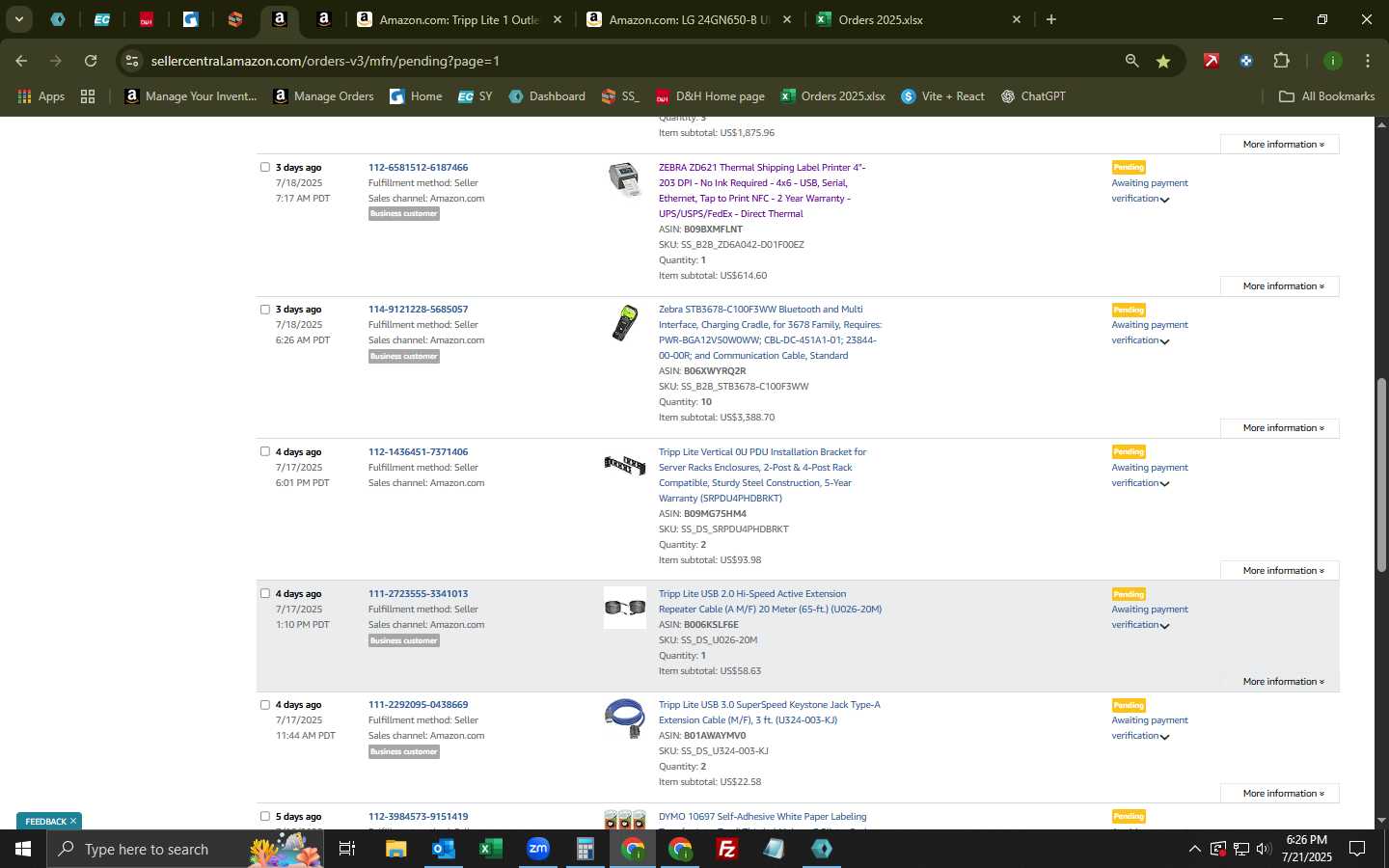Viewport: 1389px width, 868px height.
Task: Open FileZilla from the taskbar
Action: [727, 849]
